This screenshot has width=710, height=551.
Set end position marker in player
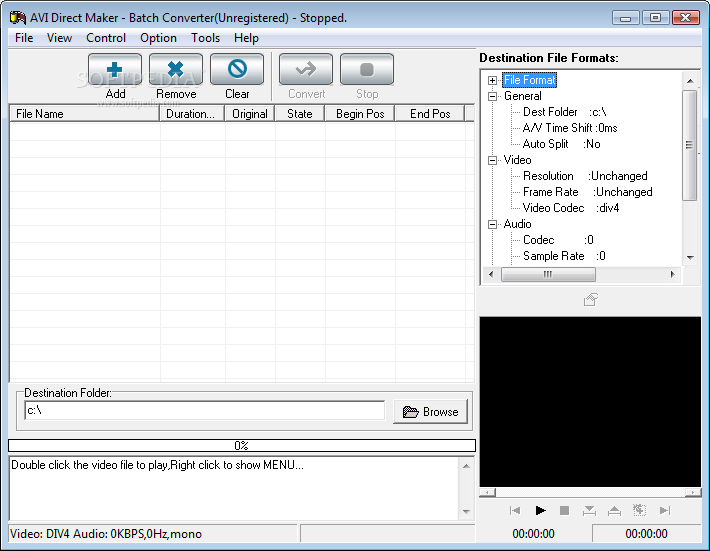pos(614,511)
